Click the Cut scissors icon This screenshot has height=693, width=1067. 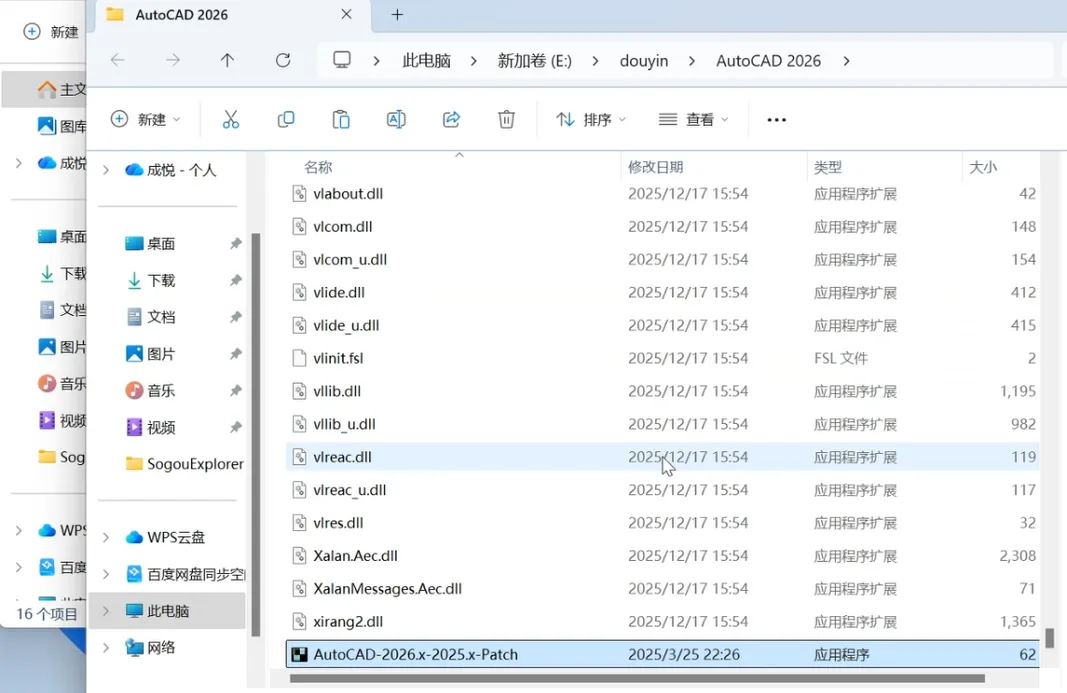231,120
